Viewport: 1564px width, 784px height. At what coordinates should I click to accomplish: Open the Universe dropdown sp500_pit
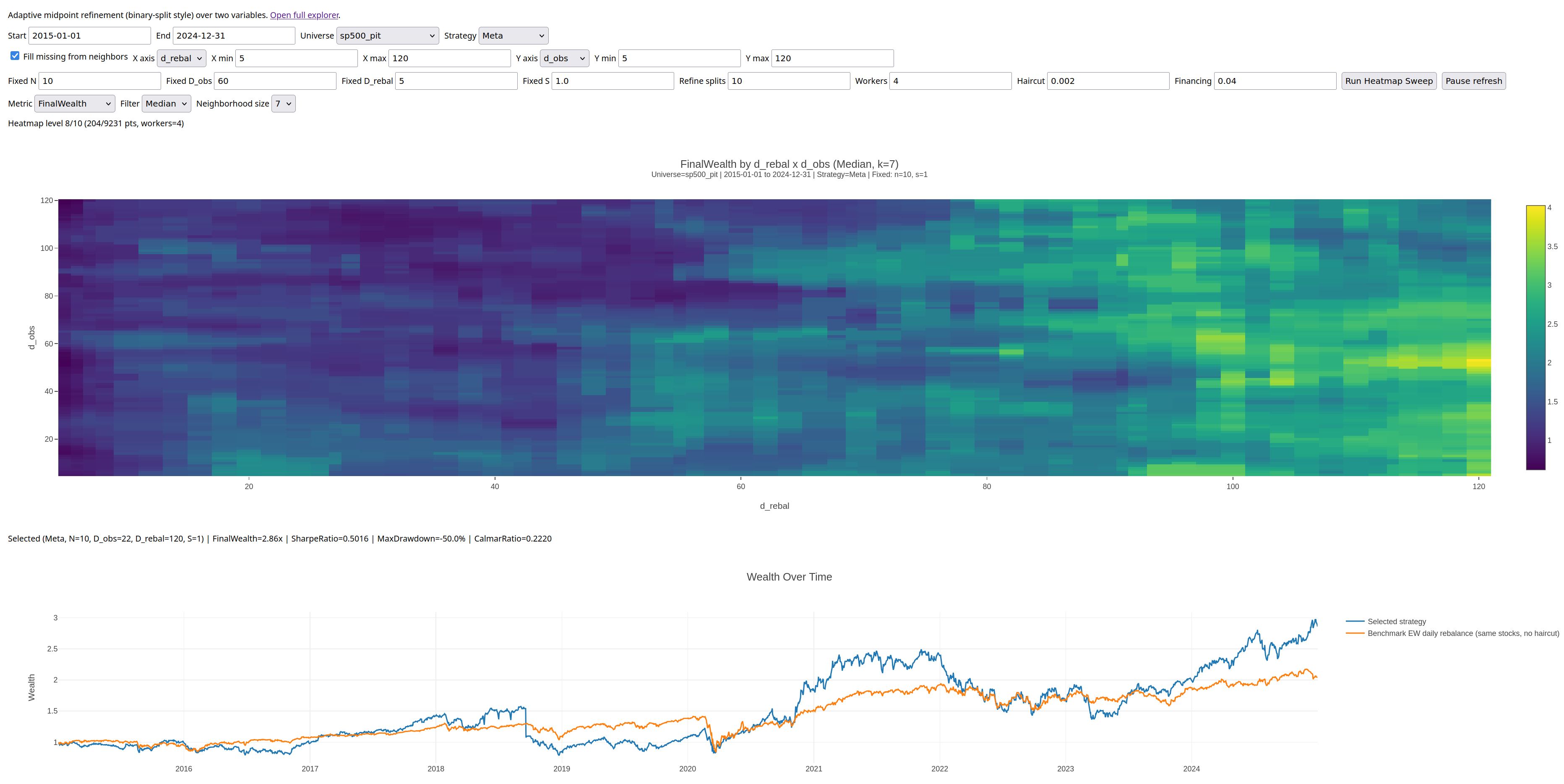[x=387, y=36]
